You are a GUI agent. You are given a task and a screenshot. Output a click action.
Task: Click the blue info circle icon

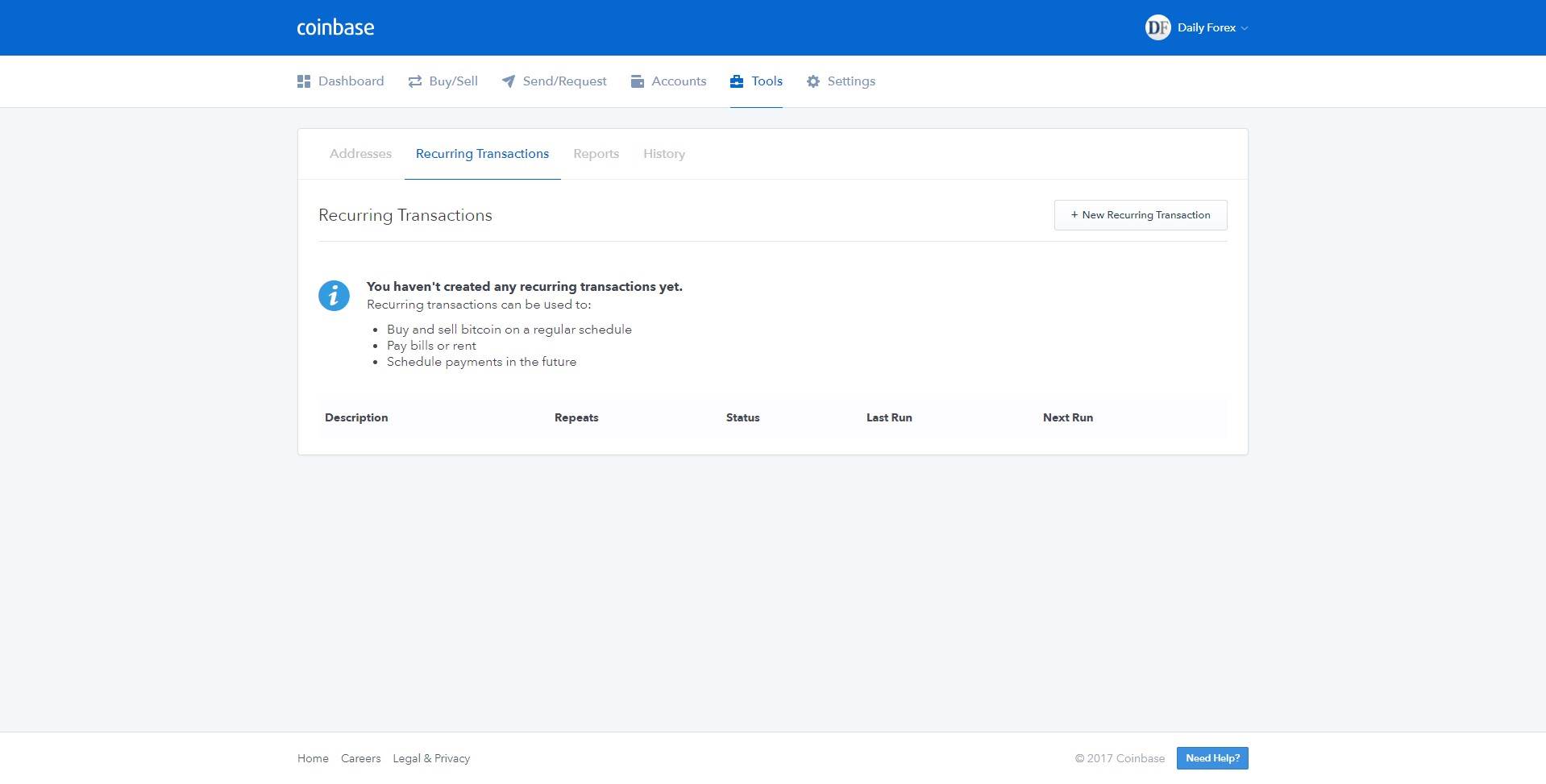pyautogui.click(x=334, y=296)
